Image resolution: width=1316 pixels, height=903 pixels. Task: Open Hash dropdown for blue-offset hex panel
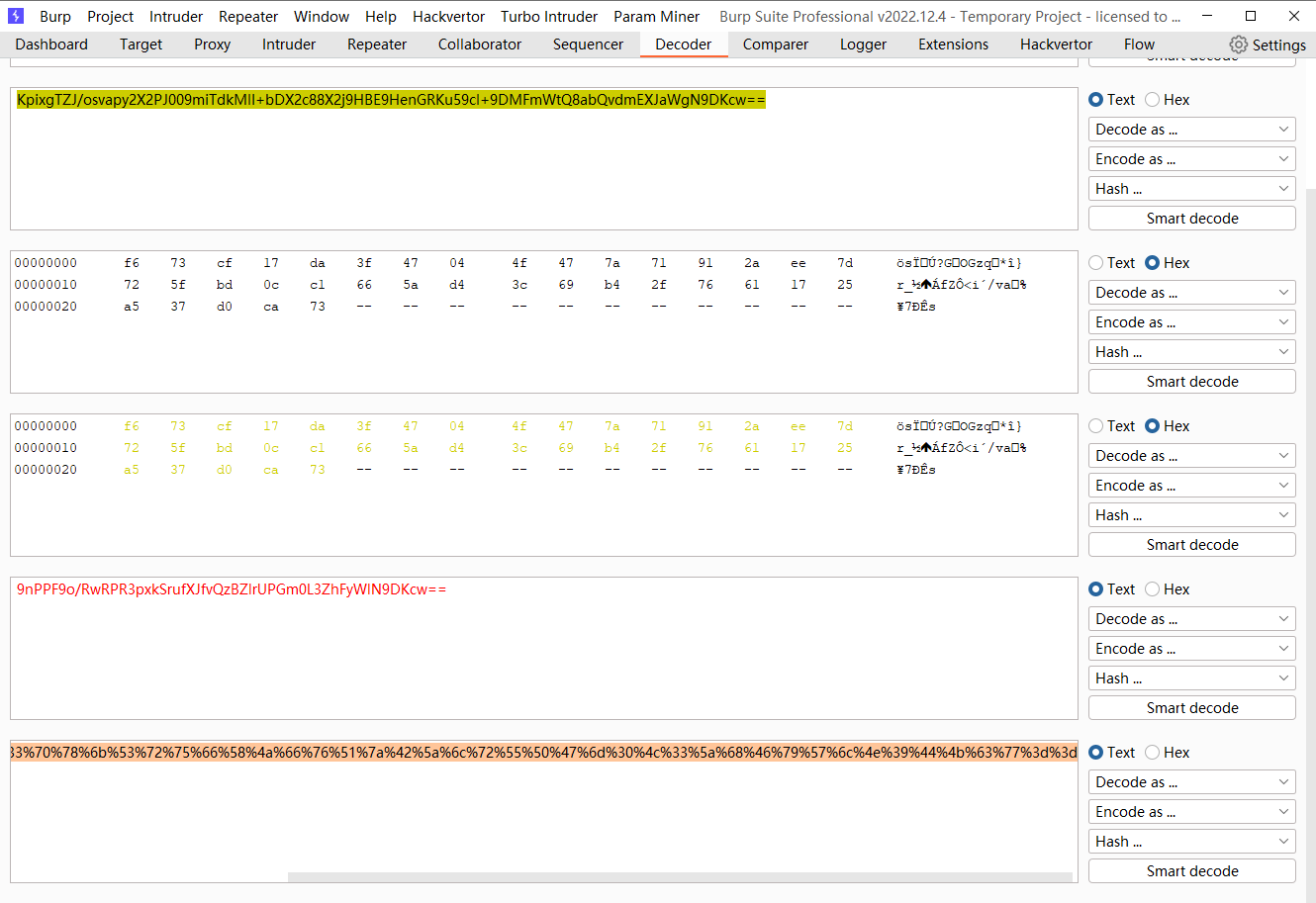click(x=1192, y=352)
